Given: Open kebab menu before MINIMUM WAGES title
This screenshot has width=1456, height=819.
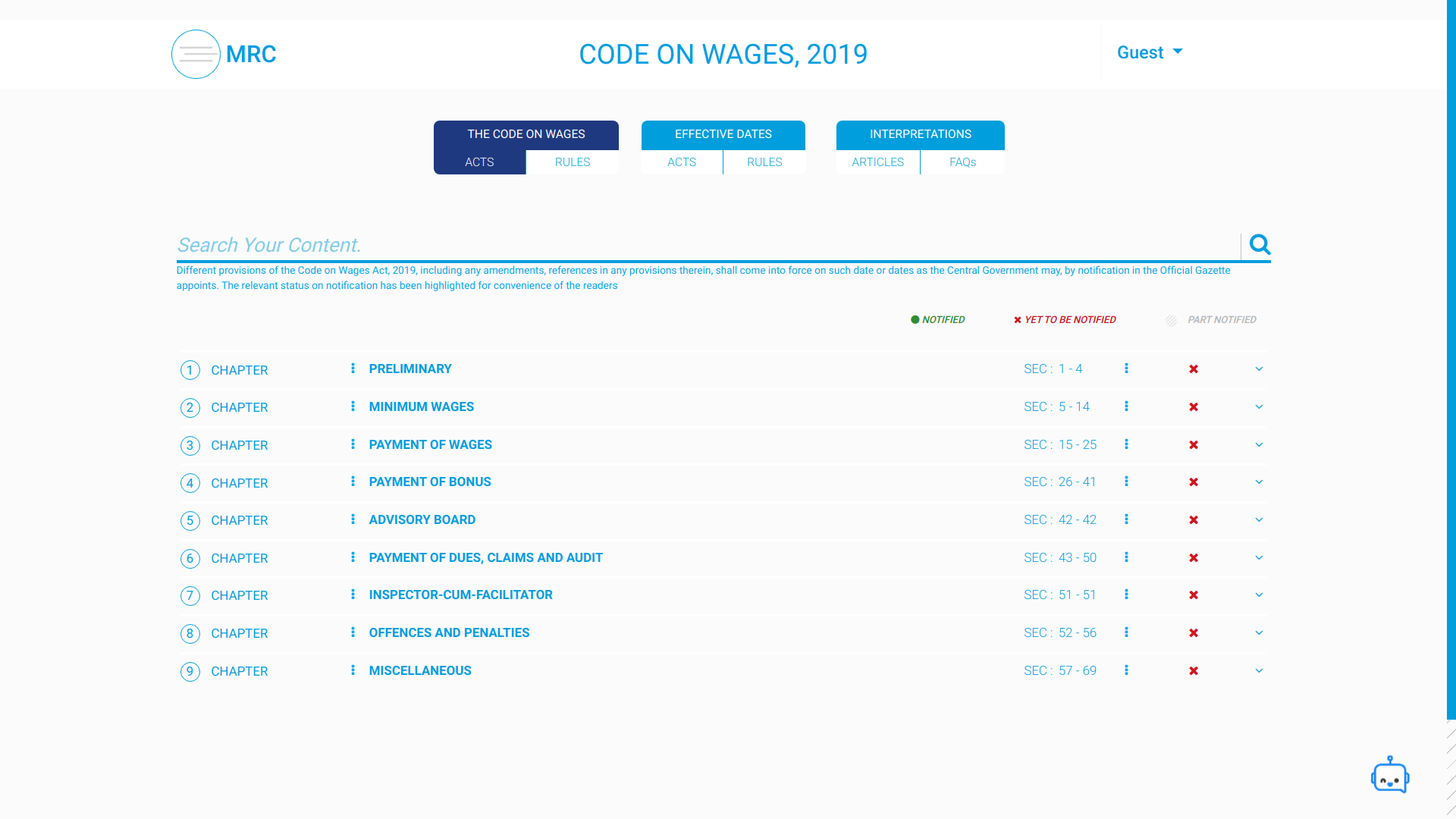Looking at the screenshot, I should pyautogui.click(x=353, y=406).
